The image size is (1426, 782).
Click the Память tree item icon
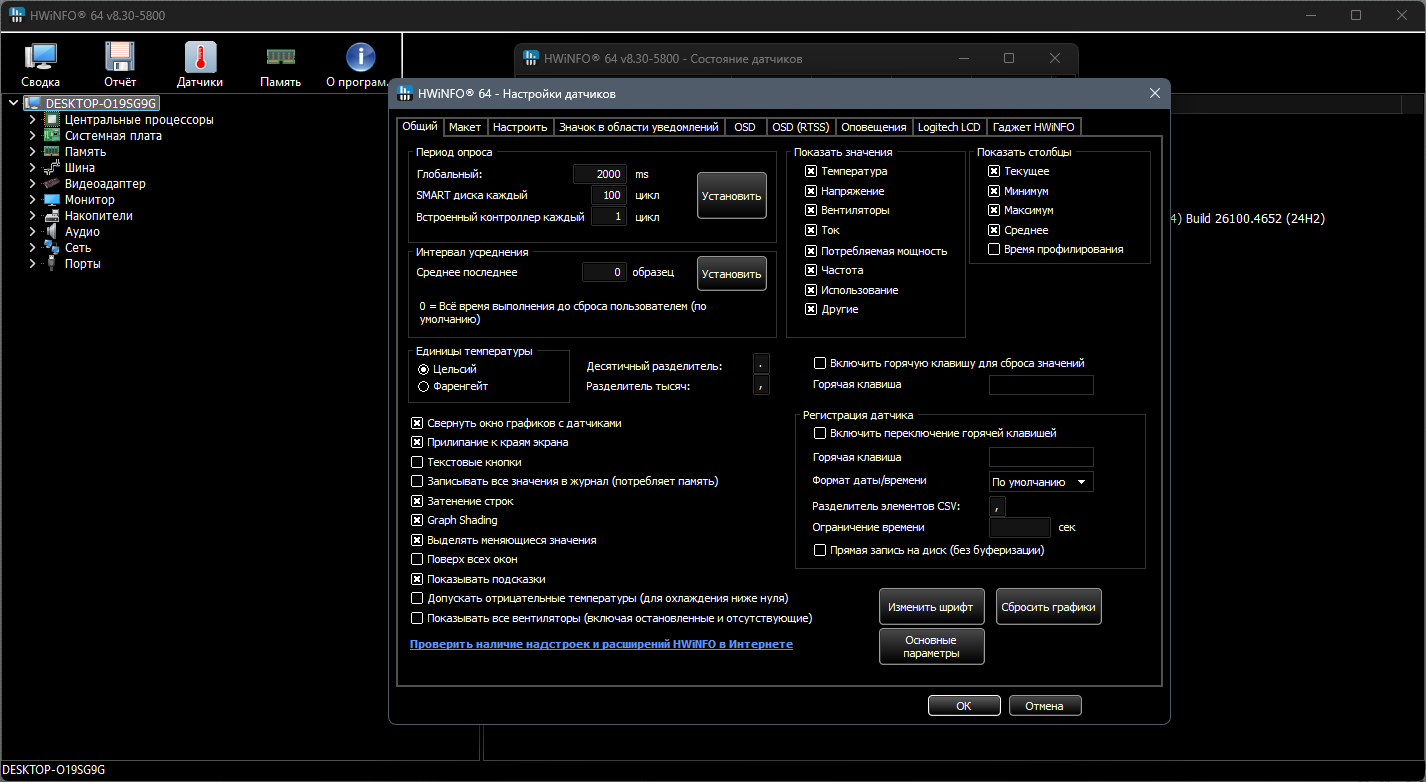pos(52,152)
